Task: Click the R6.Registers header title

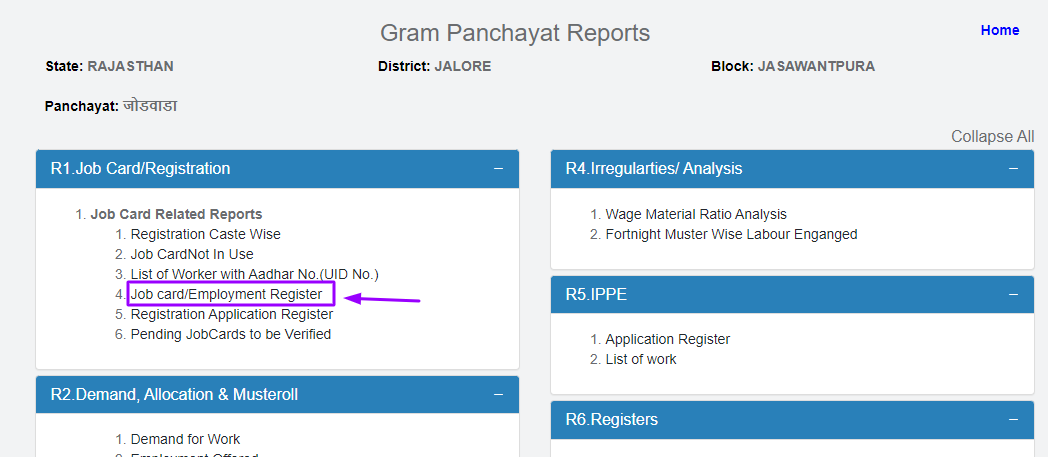Action: pyautogui.click(x=612, y=420)
